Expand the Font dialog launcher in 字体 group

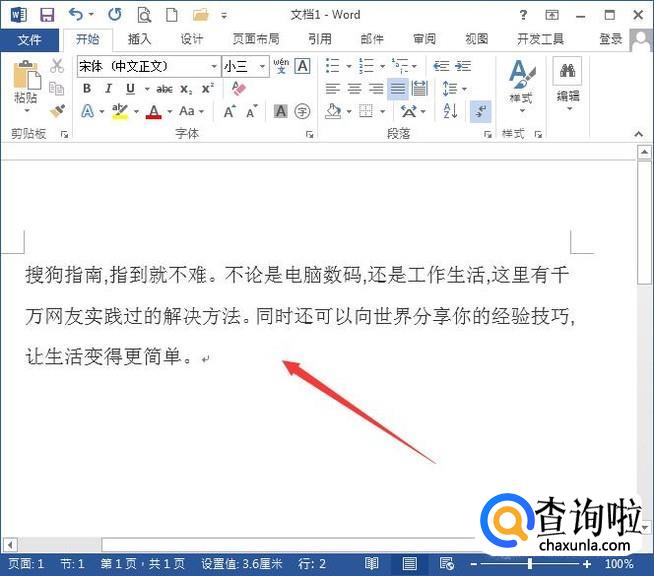310,133
